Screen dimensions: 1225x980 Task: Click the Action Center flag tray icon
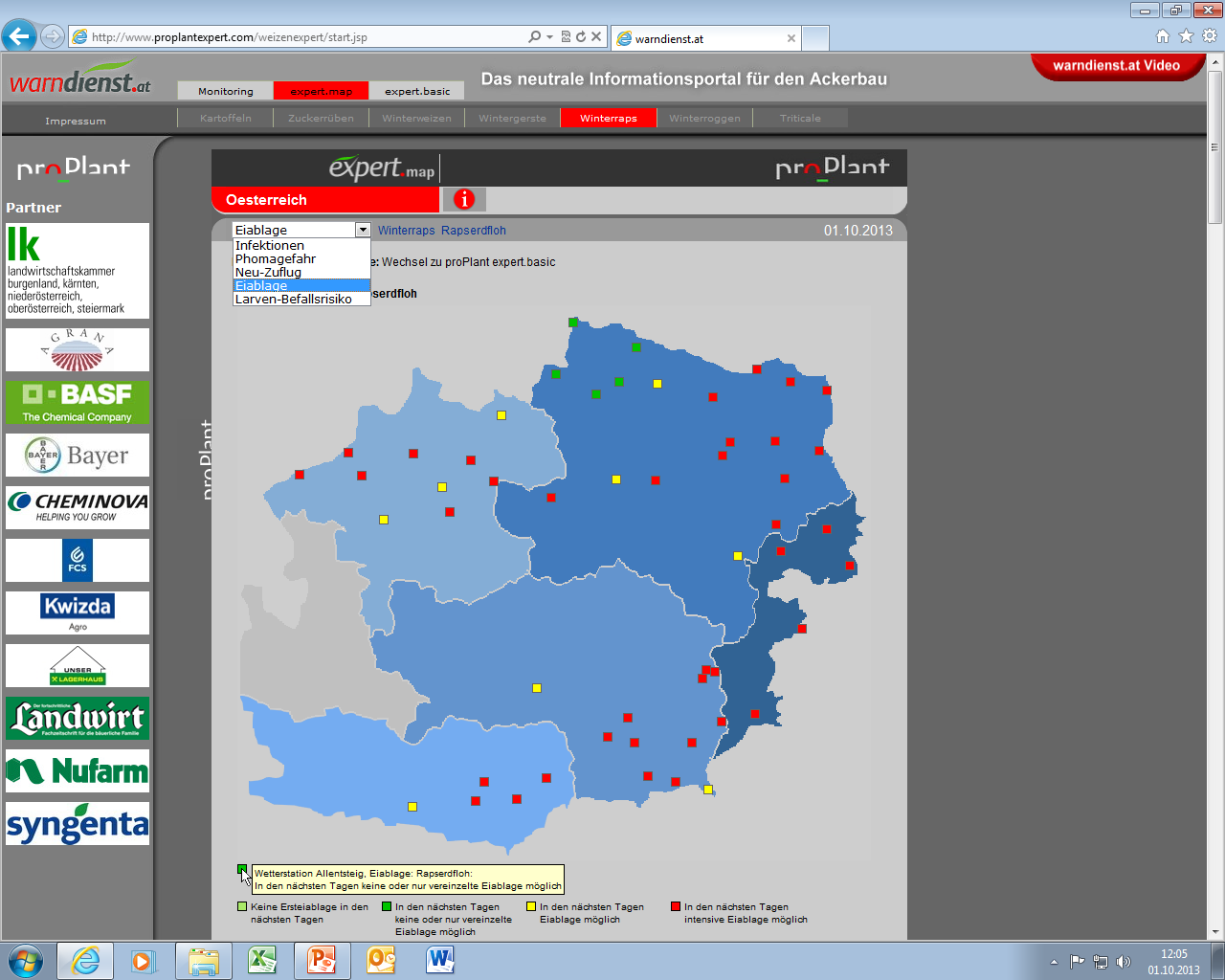[1078, 962]
